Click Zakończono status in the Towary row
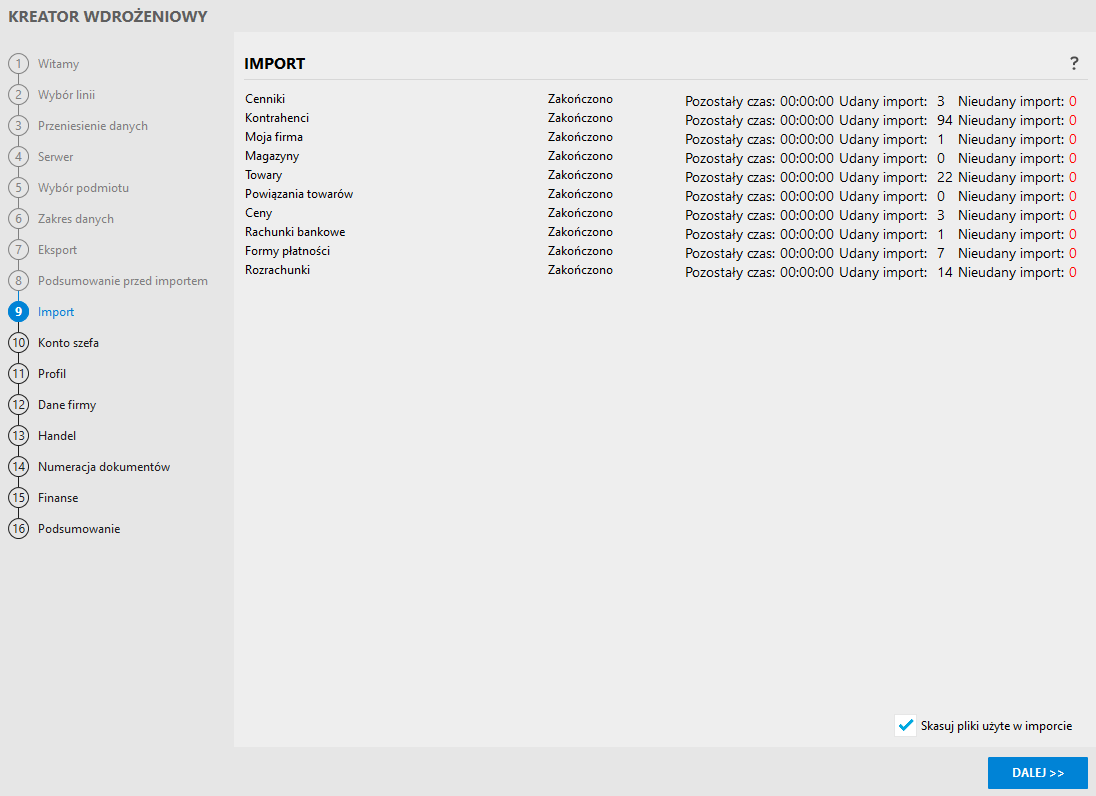The image size is (1096, 796). (580, 175)
